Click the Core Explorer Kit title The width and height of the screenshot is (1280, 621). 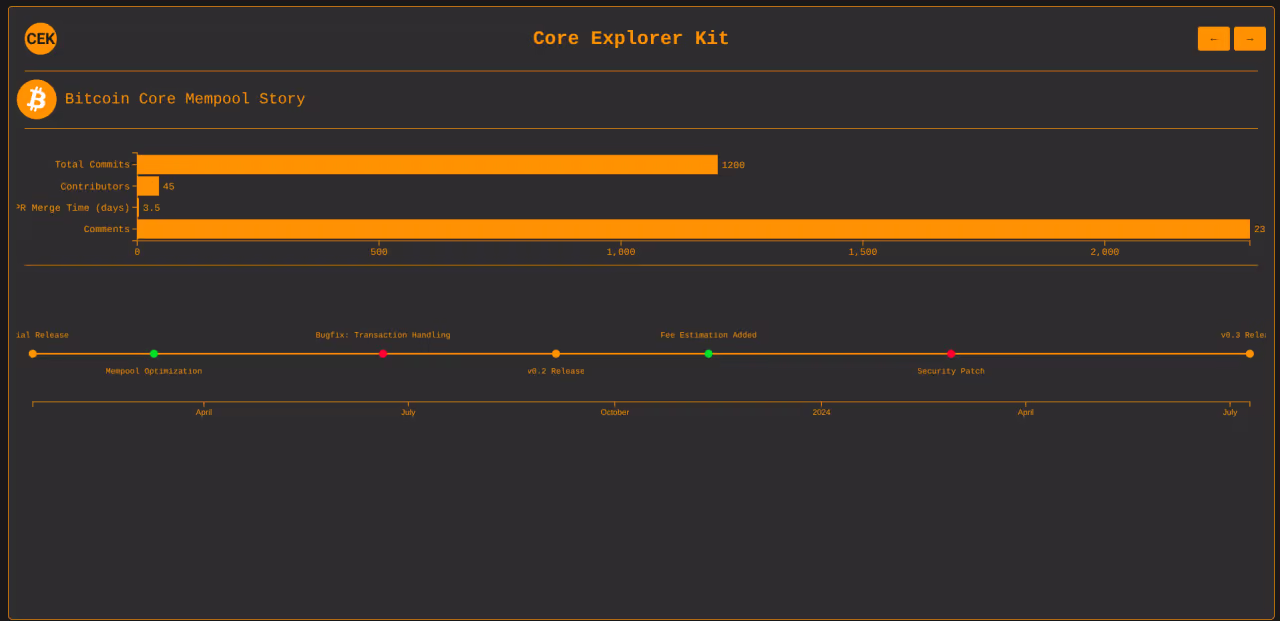coord(631,39)
